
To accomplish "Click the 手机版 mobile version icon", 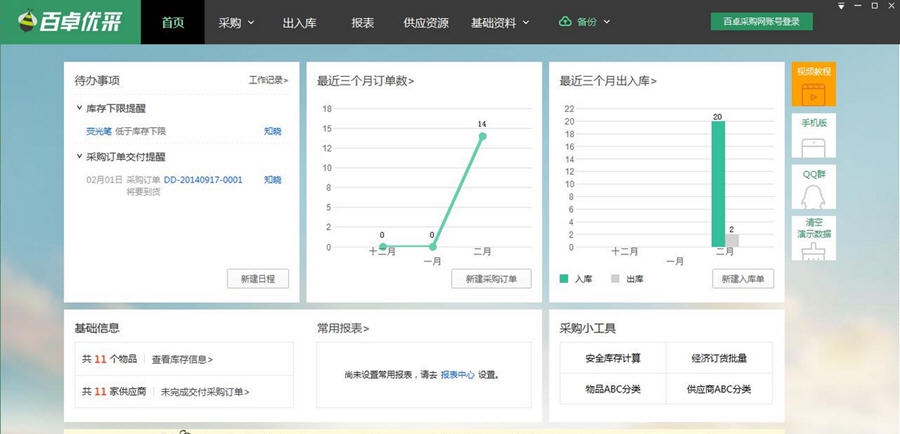I will tap(813, 146).
